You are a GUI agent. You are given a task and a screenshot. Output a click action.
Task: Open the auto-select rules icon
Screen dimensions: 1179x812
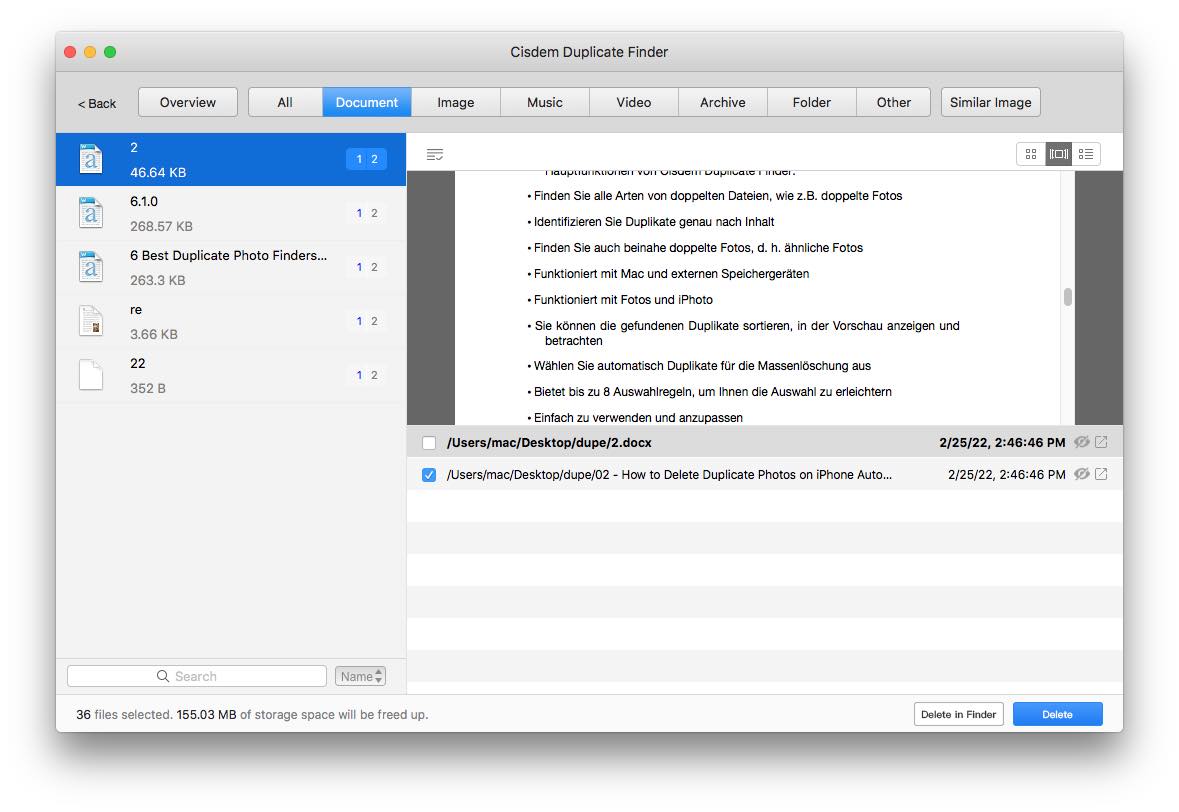pos(434,154)
